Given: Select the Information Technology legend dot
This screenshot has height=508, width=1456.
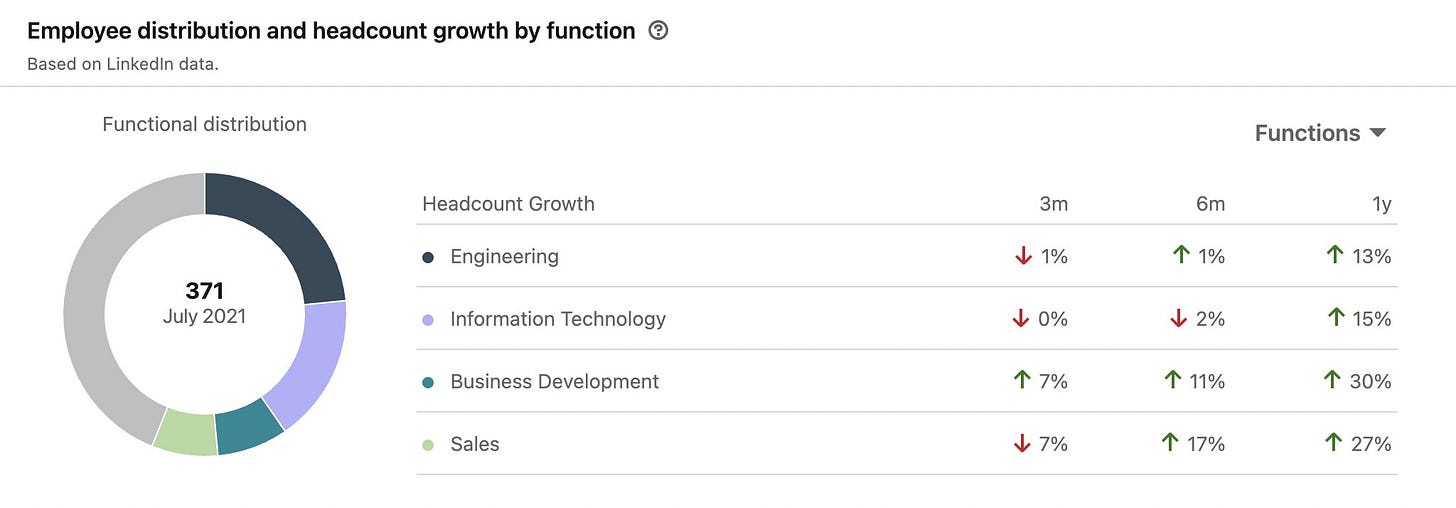Looking at the screenshot, I should [x=428, y=320].
